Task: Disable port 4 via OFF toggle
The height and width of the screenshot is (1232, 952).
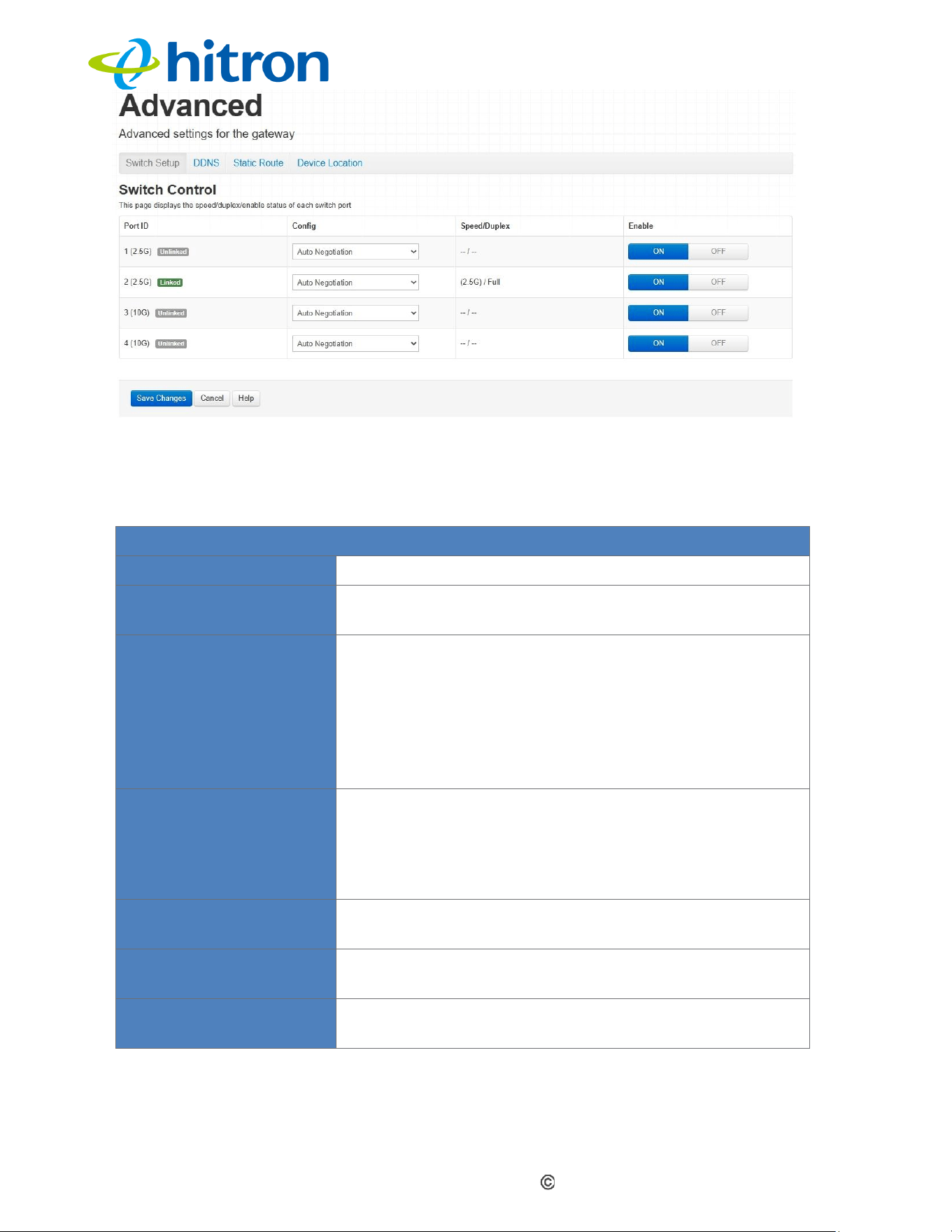Action: [x=718, y=343]
